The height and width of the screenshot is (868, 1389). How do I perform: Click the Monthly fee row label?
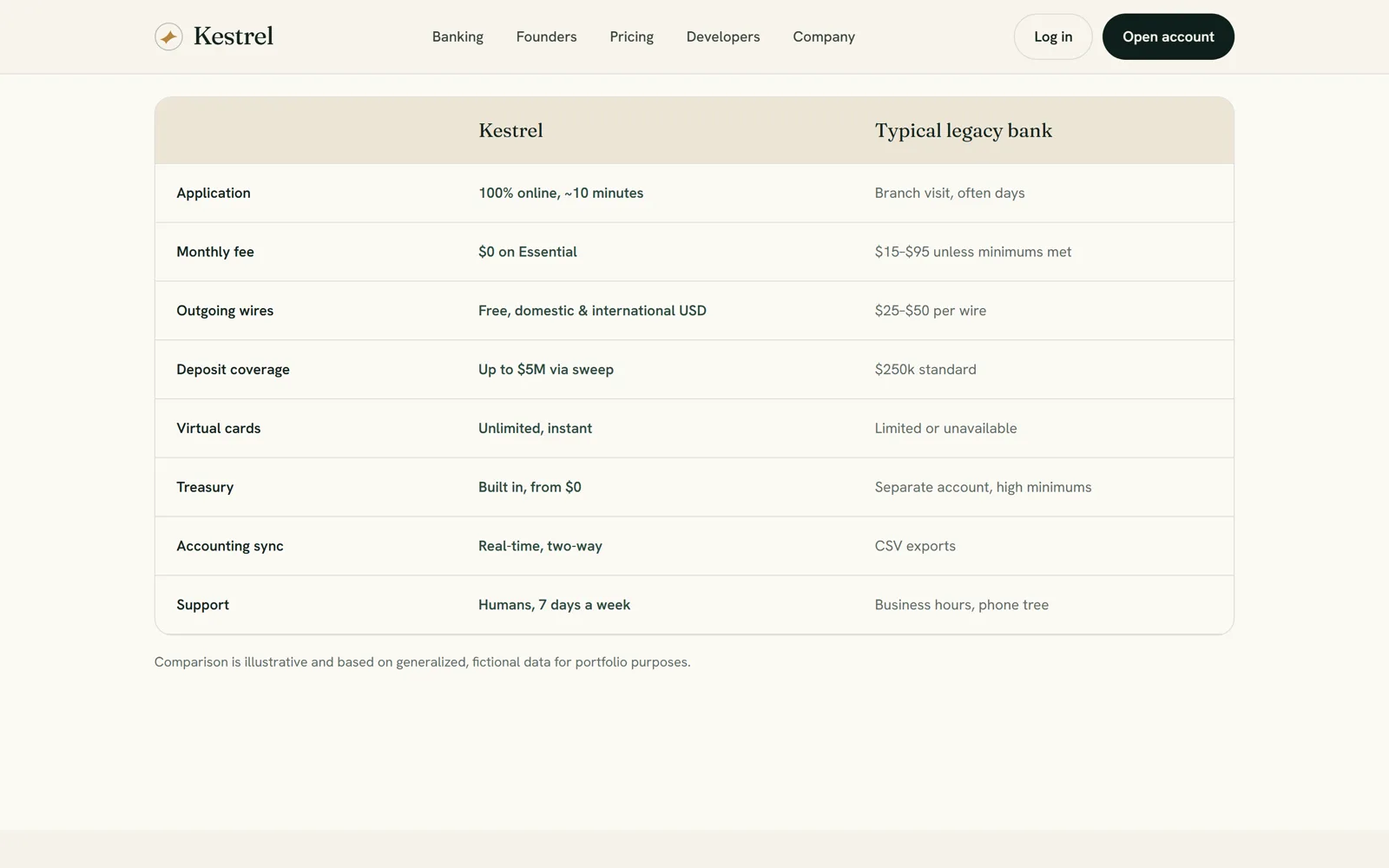(x=215, y=252)
